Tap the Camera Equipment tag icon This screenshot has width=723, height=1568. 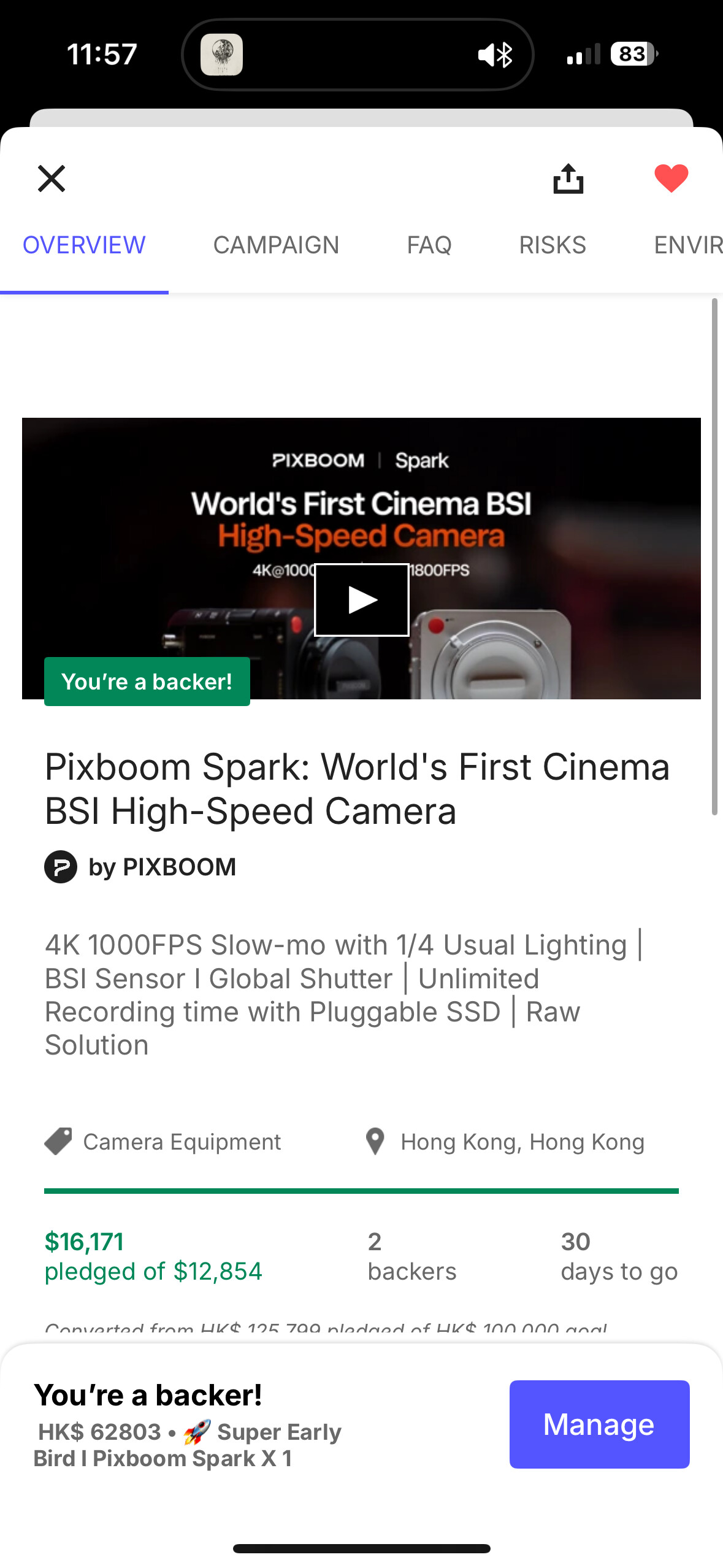[x=58, y=1141]
